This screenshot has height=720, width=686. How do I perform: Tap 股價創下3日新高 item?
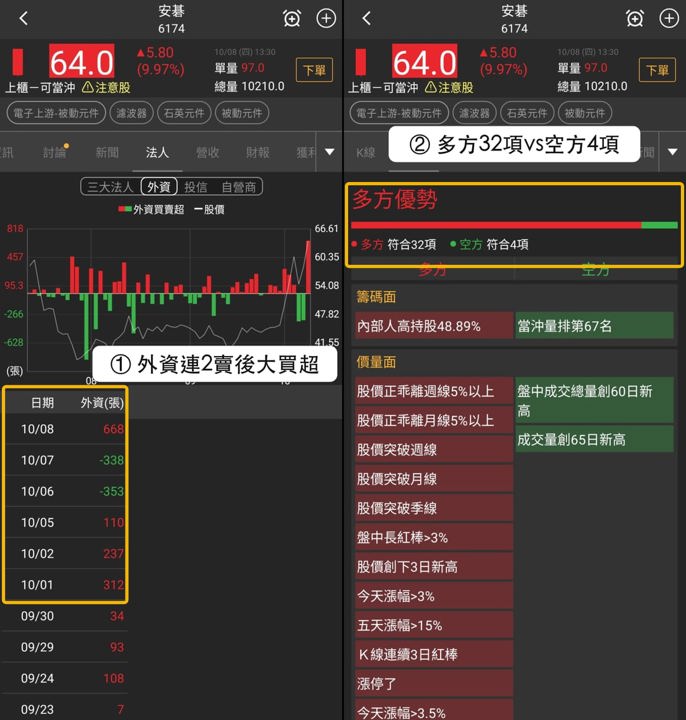pos(434,567)
